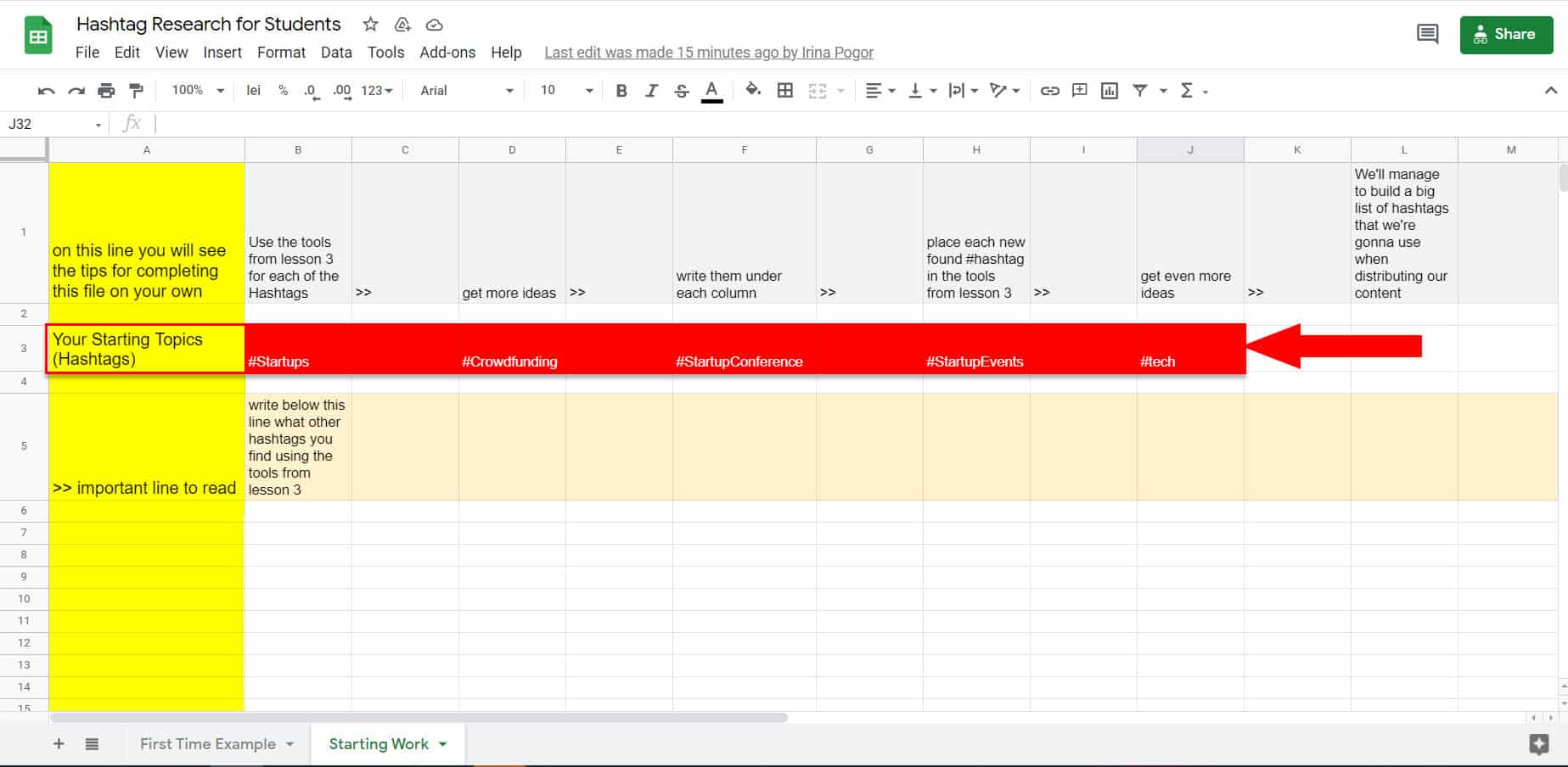
Task: Open the zoom 100% dropdown
Action: [198, 91]
